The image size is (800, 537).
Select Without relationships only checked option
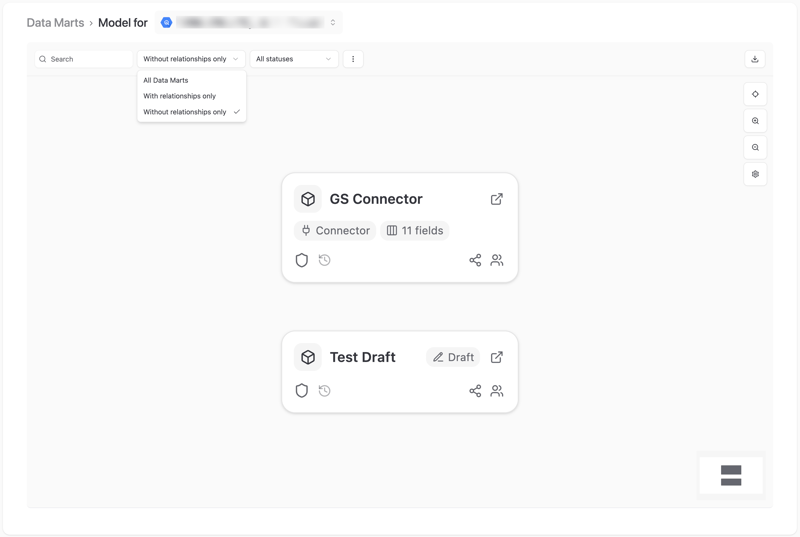coord(191,112)
